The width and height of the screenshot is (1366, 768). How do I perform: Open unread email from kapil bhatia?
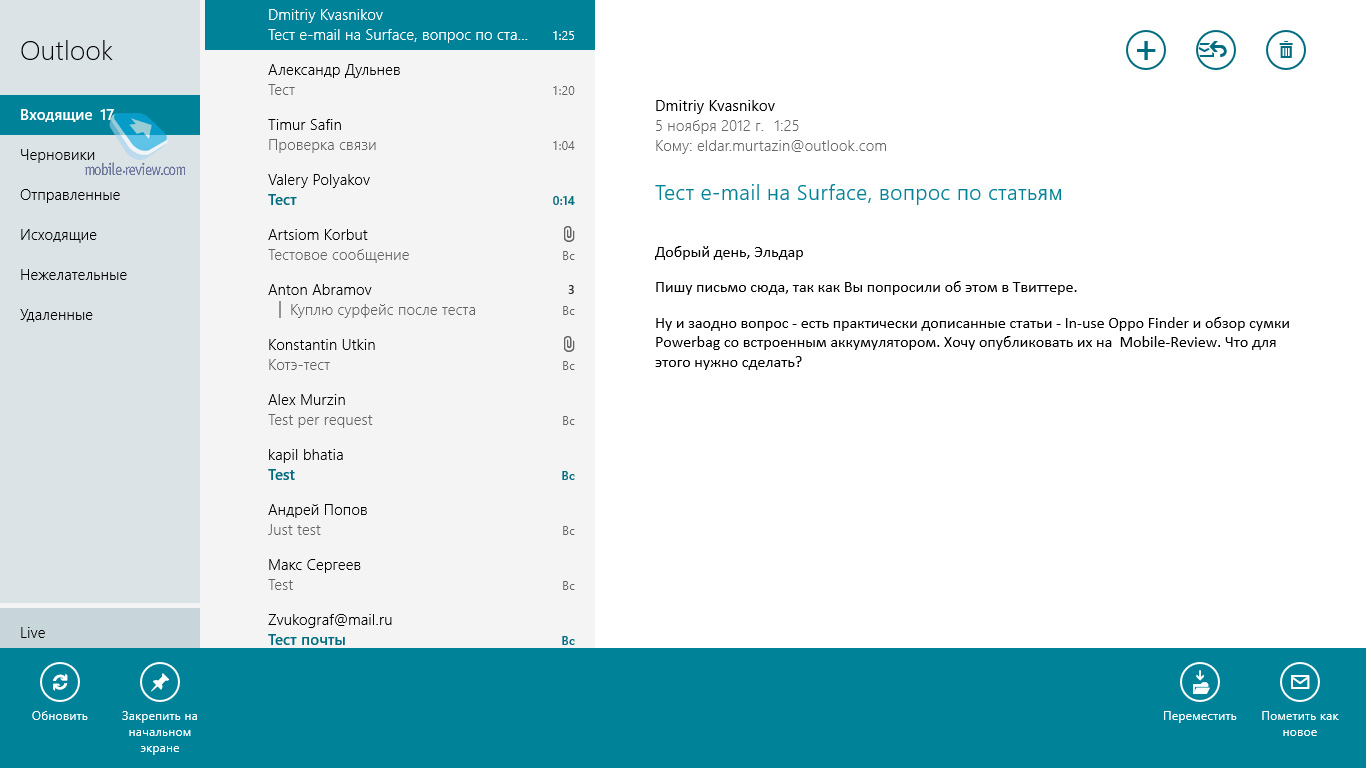tap(400, 465)
